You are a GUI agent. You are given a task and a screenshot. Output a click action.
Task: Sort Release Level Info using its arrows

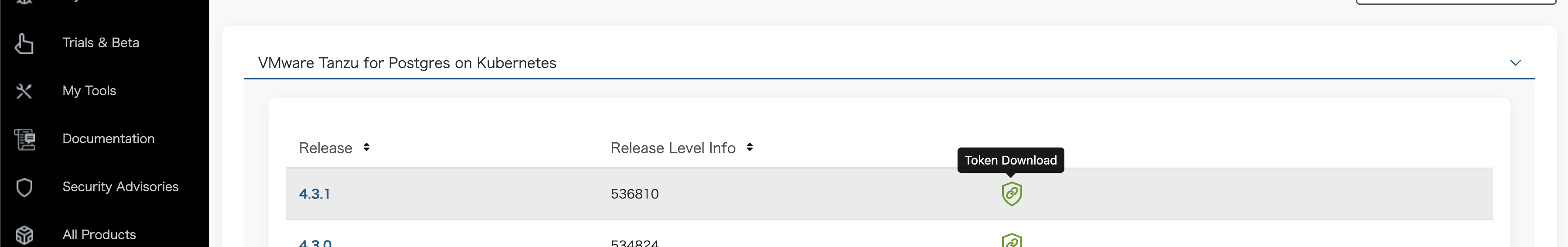coord(749,147)
